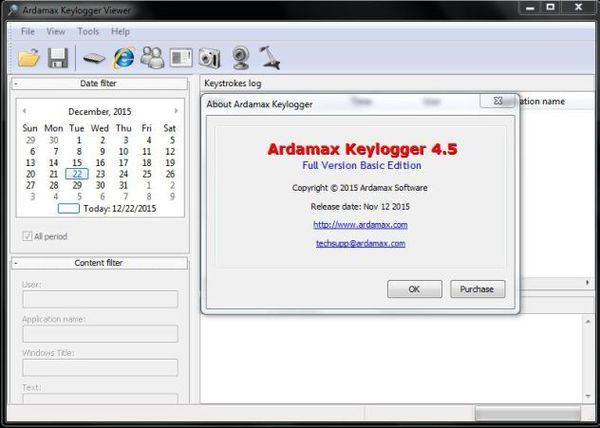Open the File menu
The width and height of the screenshot is (600, 428).
[28, 31]
